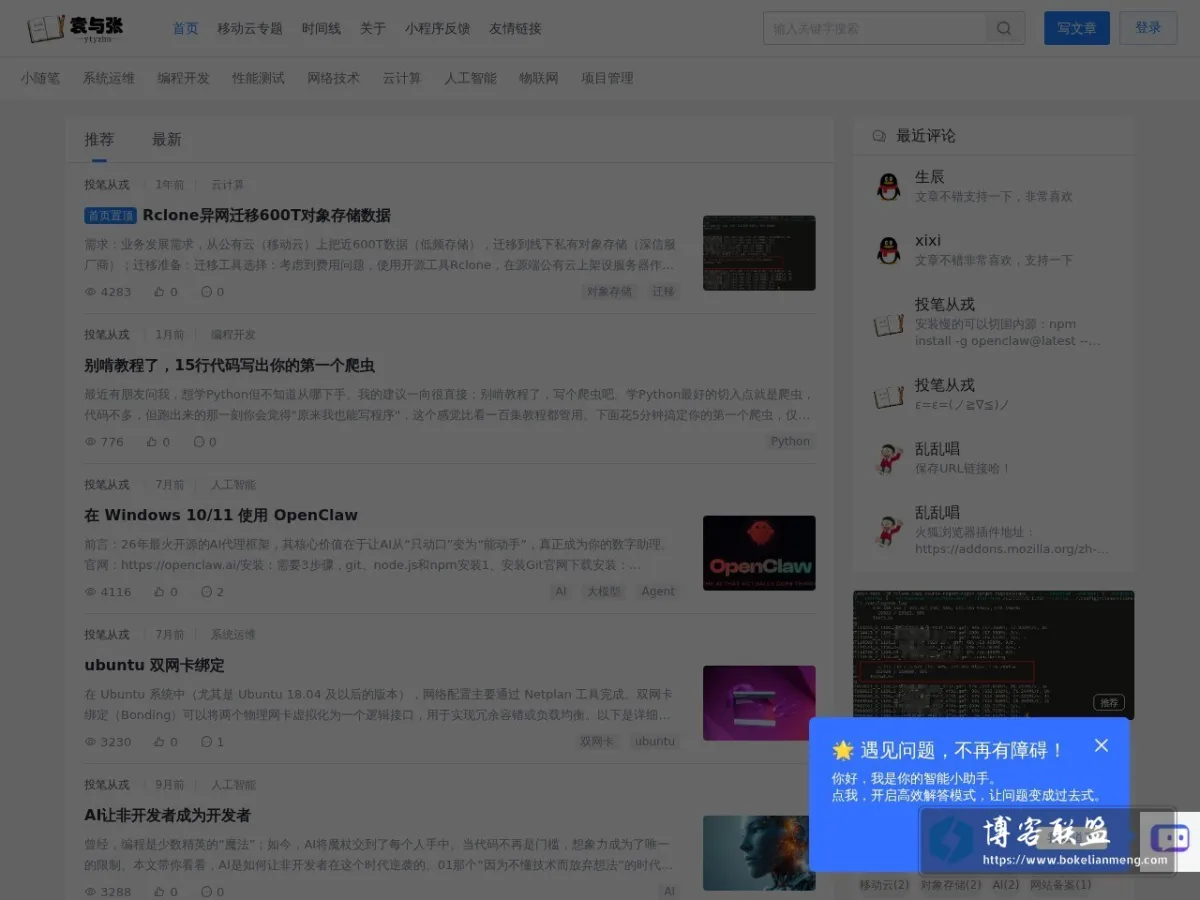Click the 双网卡 tag
This screenshot has height=900, width=1200.
point(597,742)
